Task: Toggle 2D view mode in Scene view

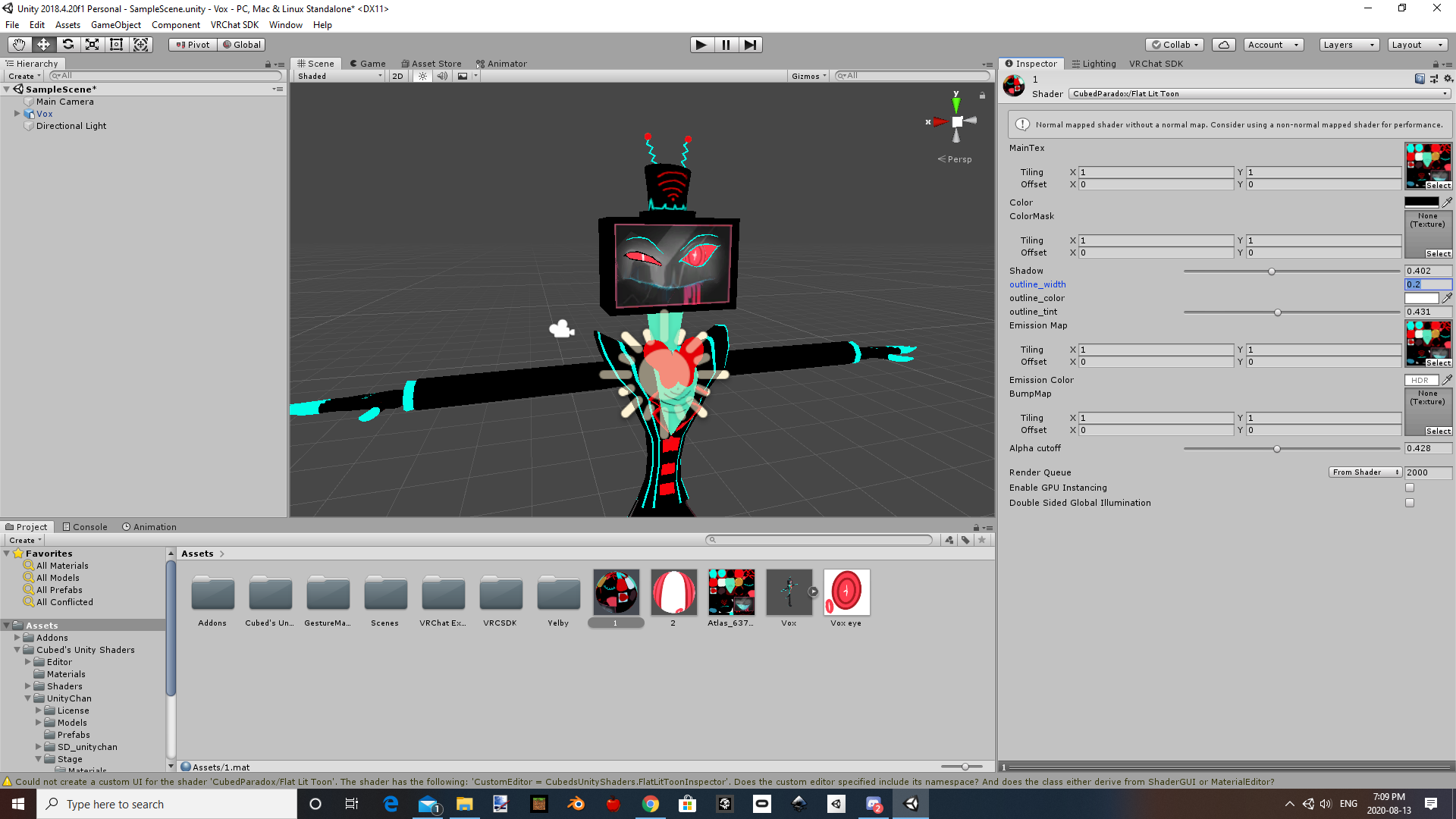Action: click(x=397, y=76)
